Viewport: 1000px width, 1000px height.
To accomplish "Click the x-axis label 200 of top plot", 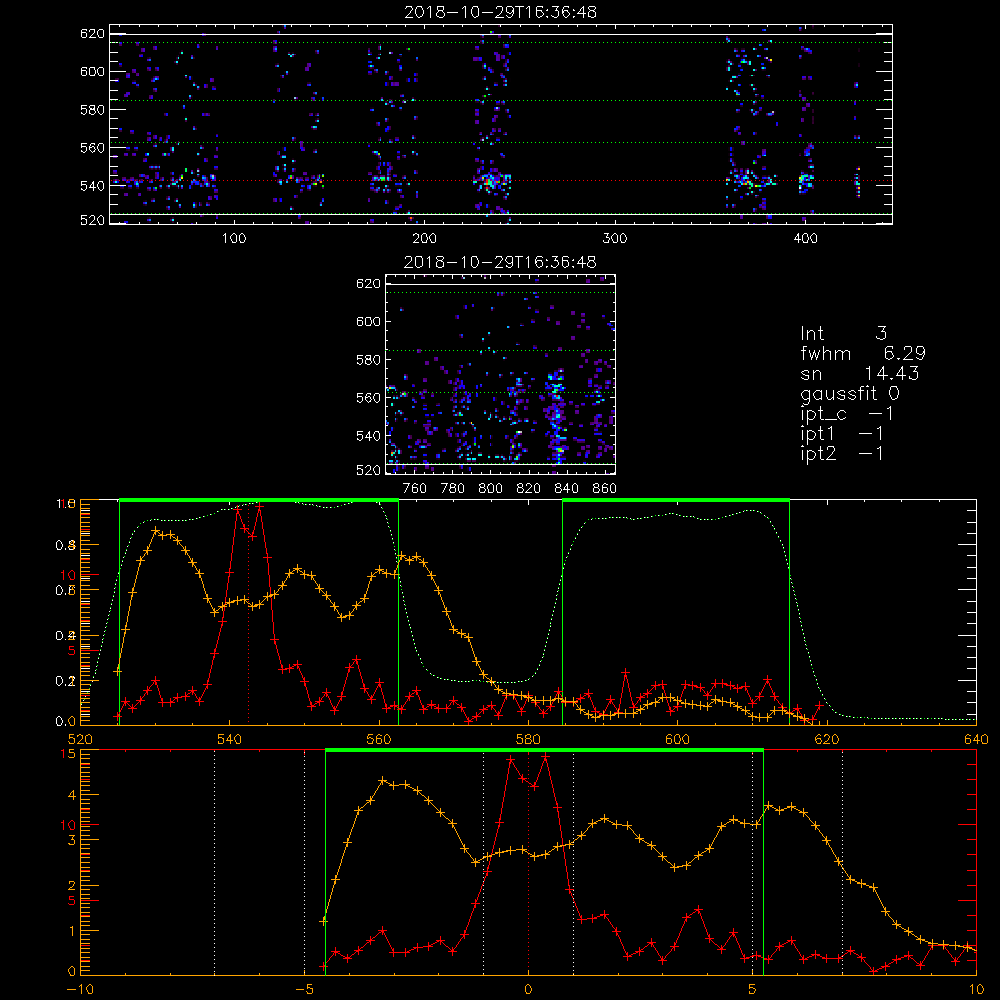I will pyautogui.click(x=424, y=239).
